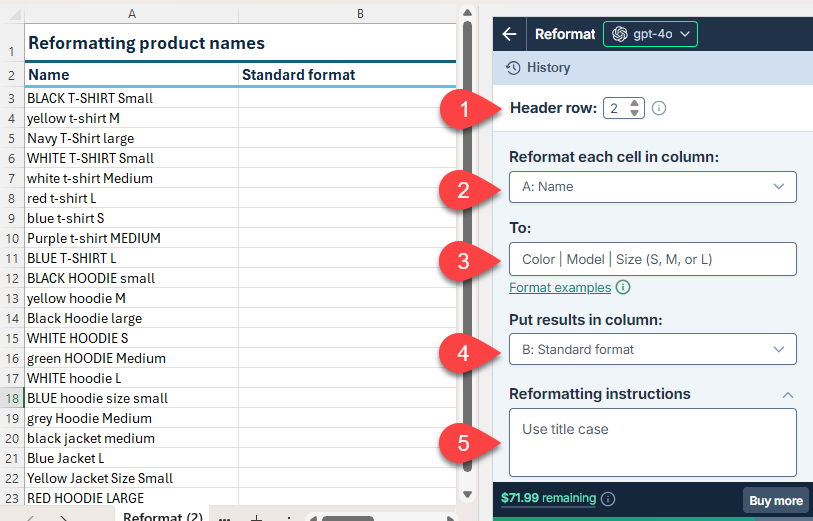Screen dimensions: 813x521
Task: Click the add new sheet plus icon
Action: tap(256, 517)
